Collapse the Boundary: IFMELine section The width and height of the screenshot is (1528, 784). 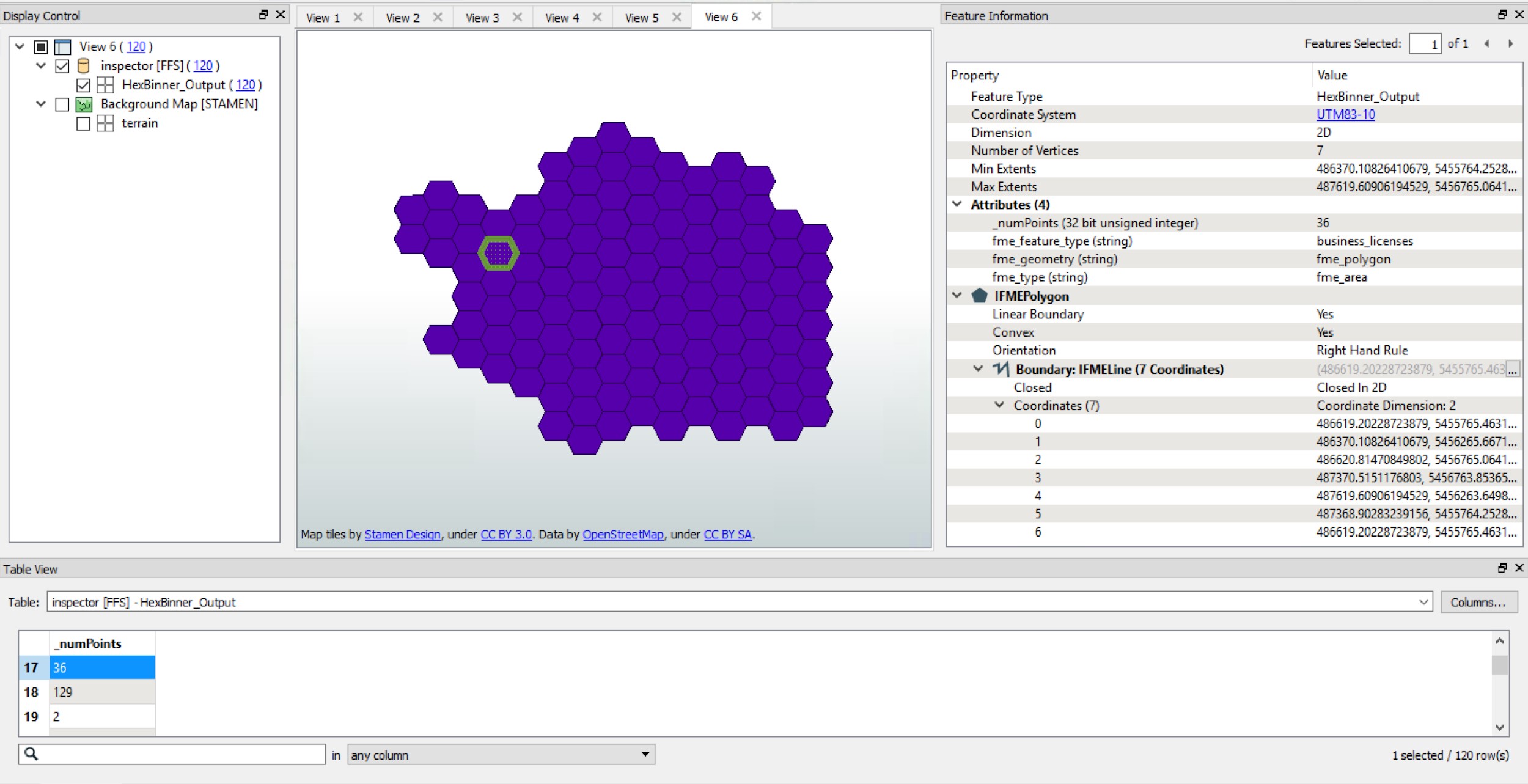pos(979,368)
